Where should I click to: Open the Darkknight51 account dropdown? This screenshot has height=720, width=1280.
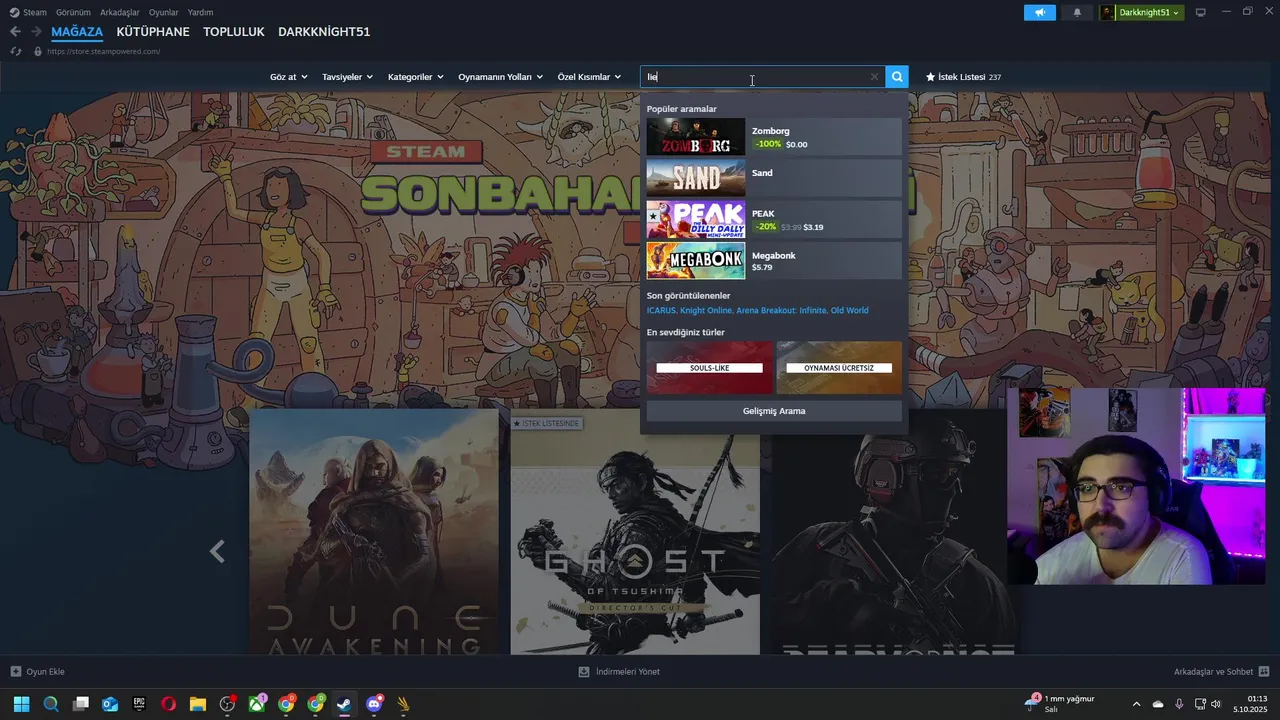pyautogui.click(x=1142, y=12)
